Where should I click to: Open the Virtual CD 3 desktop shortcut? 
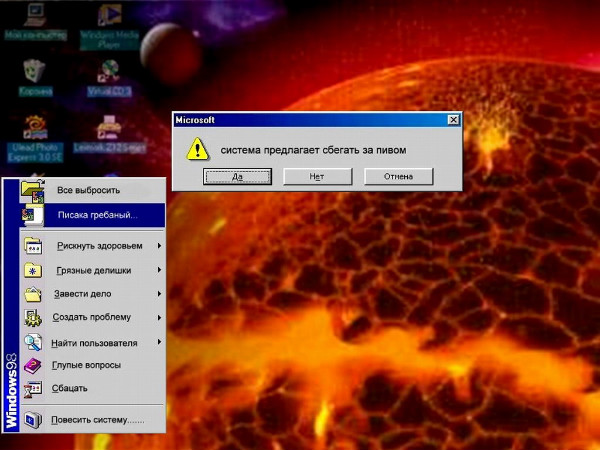[108, 71]
